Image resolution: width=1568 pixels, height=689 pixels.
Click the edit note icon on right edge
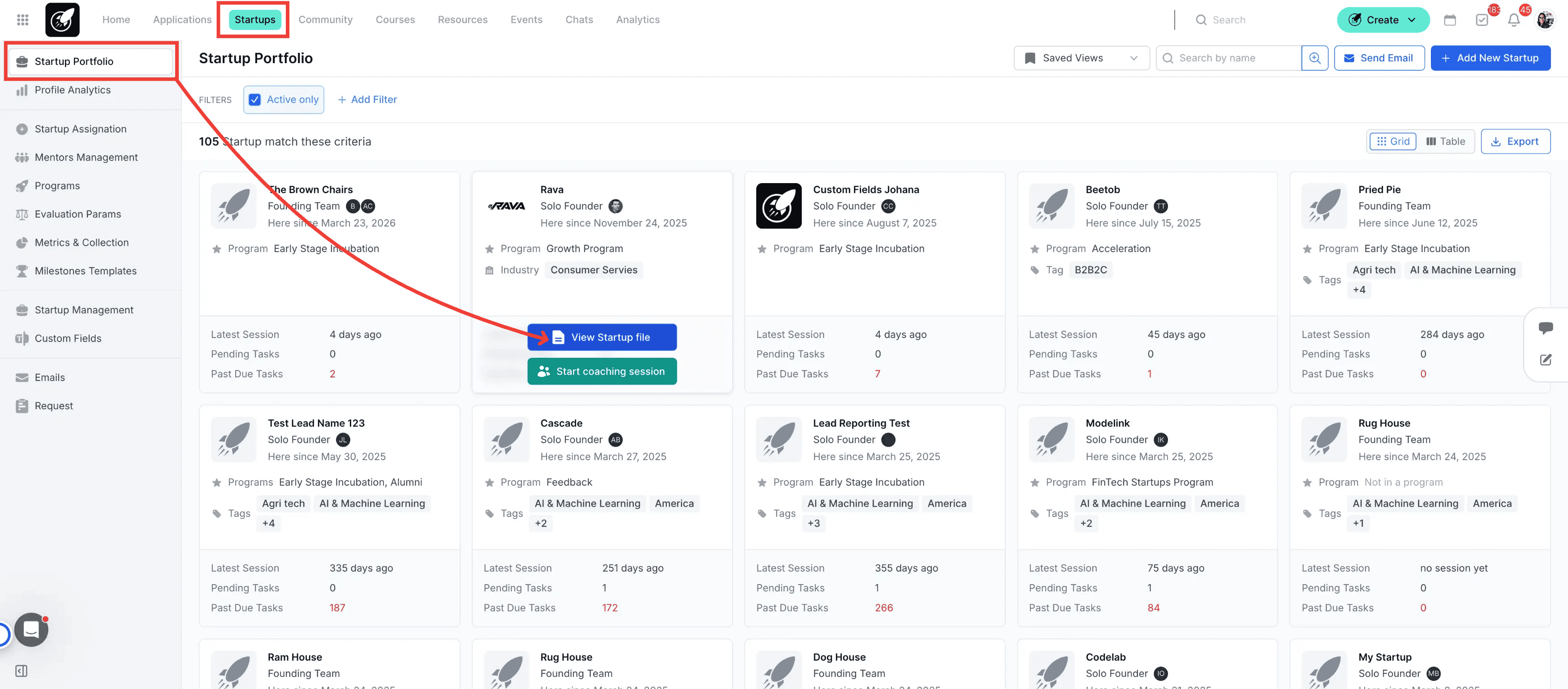tap(1546, 359)
